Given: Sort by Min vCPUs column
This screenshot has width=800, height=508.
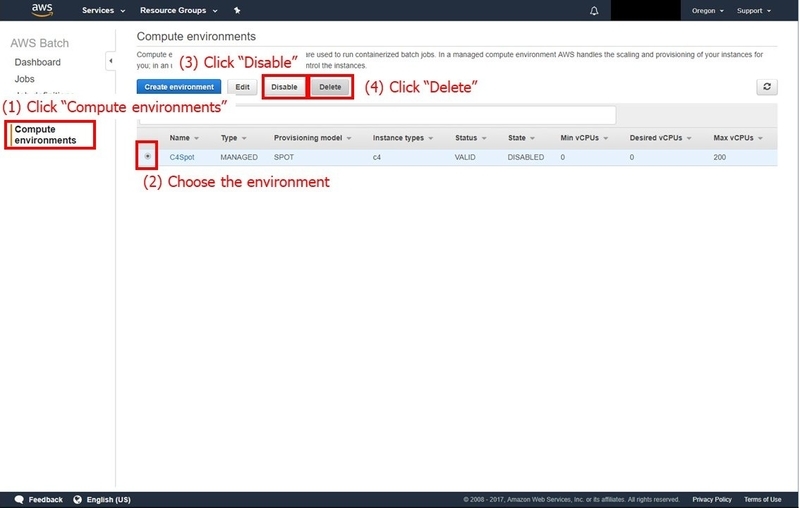Looking at the screenshot, I should [584, 138].
